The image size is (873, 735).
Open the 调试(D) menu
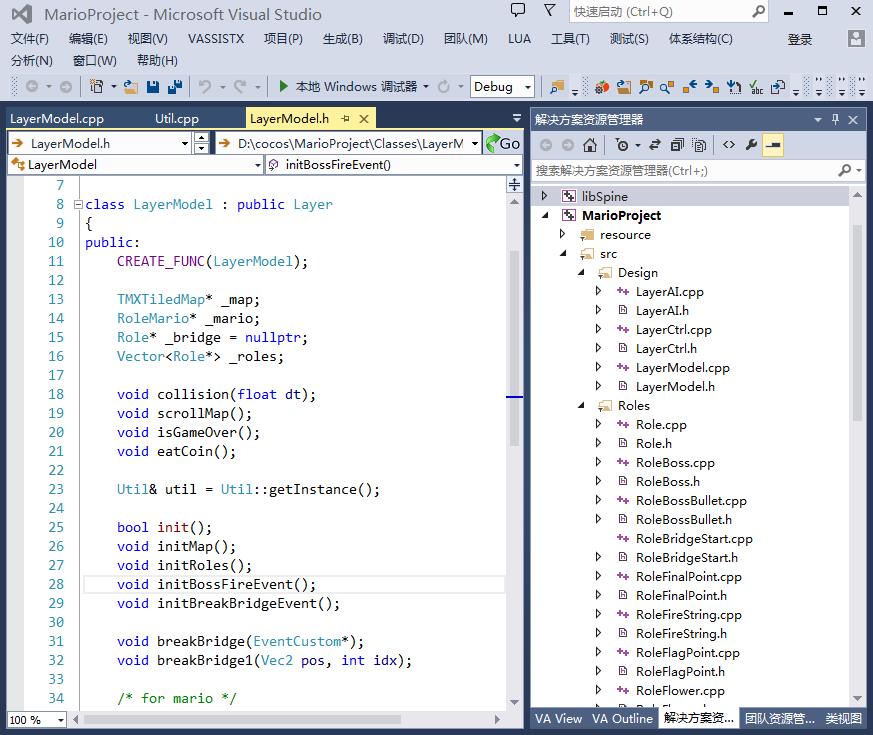pyautogui.click(x=403, y=38)
